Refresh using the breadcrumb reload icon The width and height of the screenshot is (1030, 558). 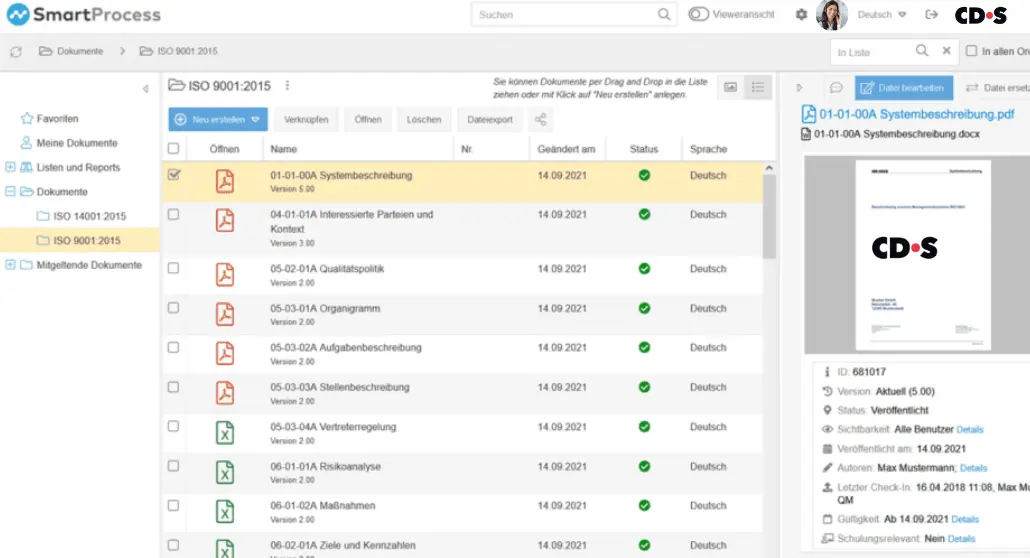16,51
